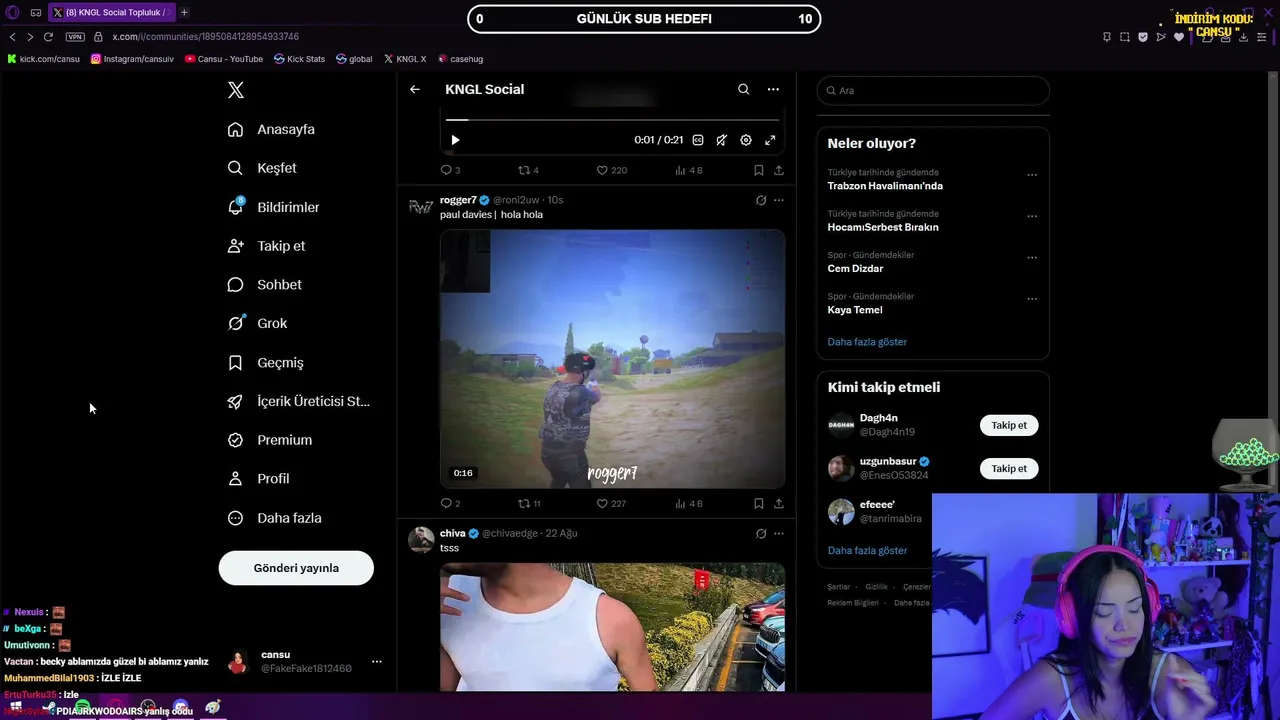
Task: Open the Takip et sidebar item
Action: tap(266, 246)
